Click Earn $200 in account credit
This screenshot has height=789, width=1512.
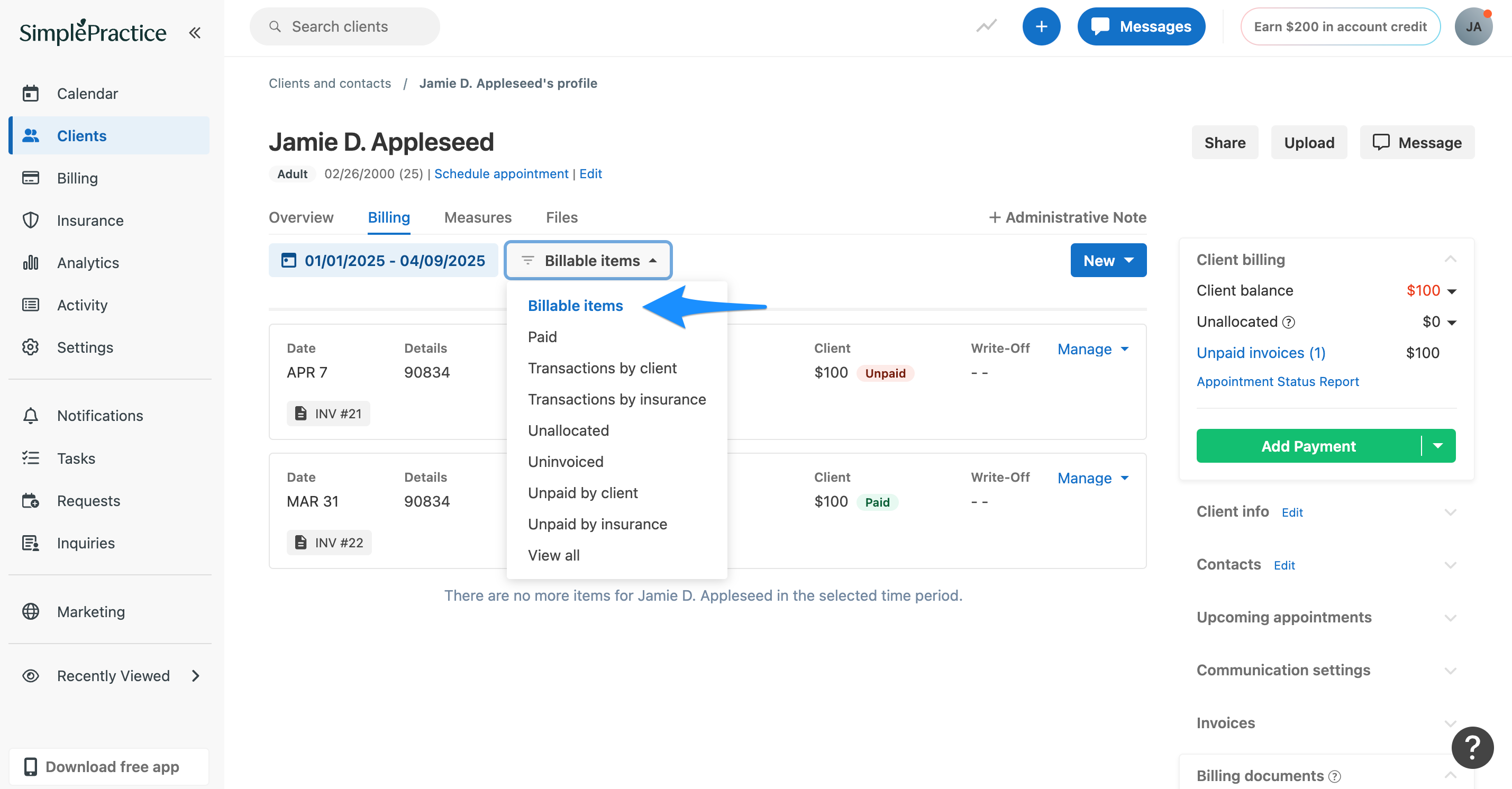1340,26
